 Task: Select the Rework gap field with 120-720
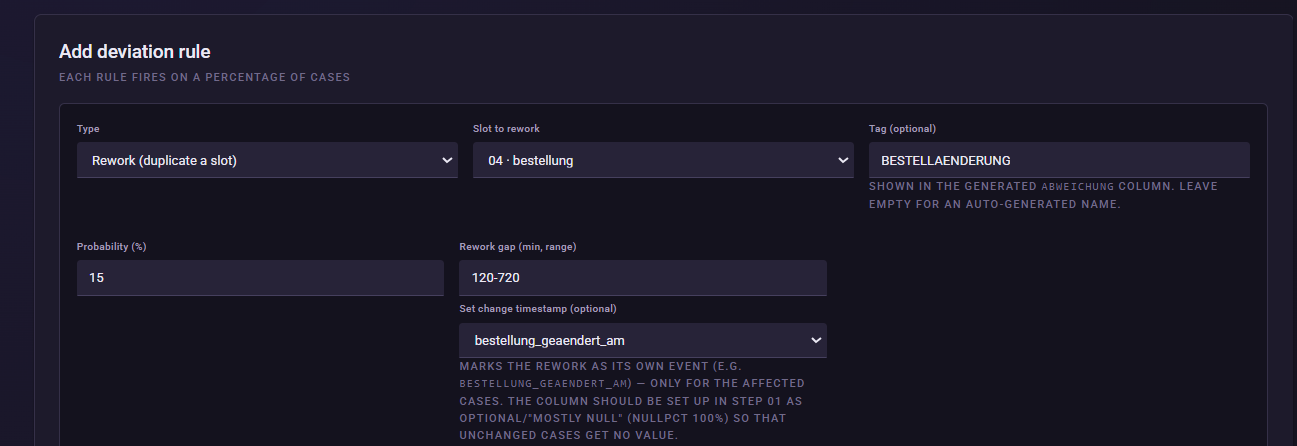pos(643,278)
